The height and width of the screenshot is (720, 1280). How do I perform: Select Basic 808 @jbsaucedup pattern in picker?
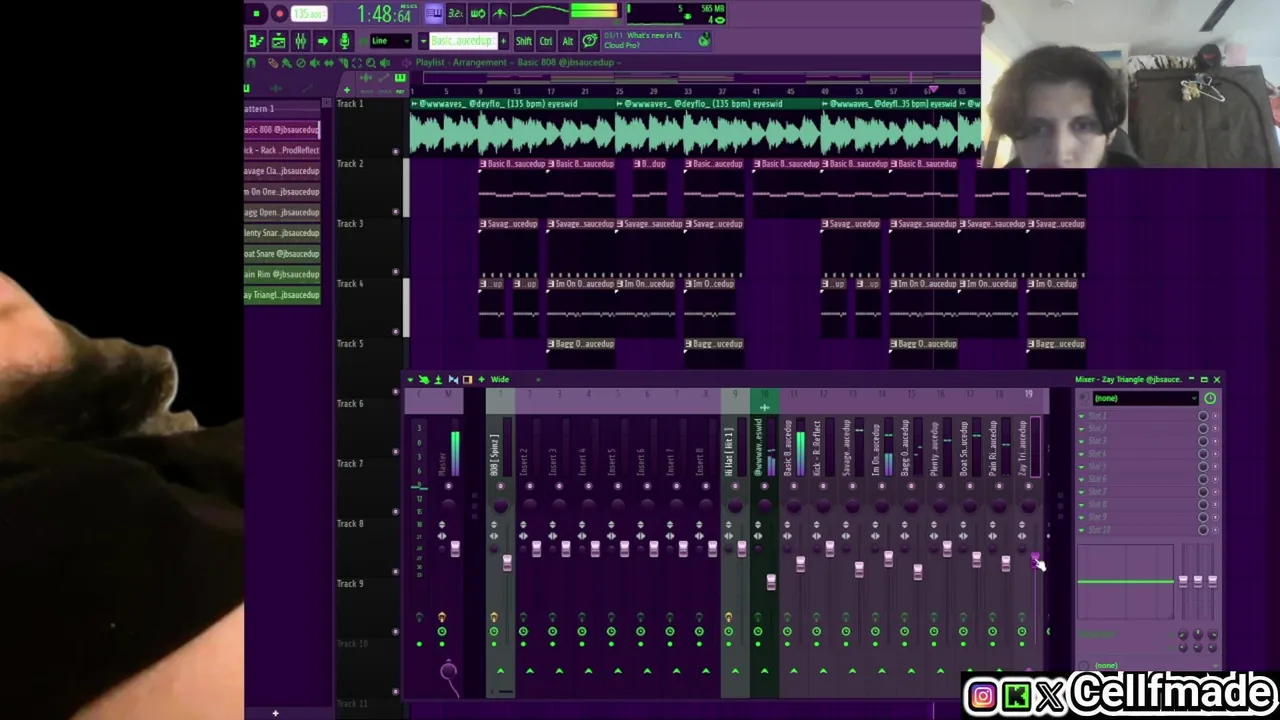pos(282,130)
